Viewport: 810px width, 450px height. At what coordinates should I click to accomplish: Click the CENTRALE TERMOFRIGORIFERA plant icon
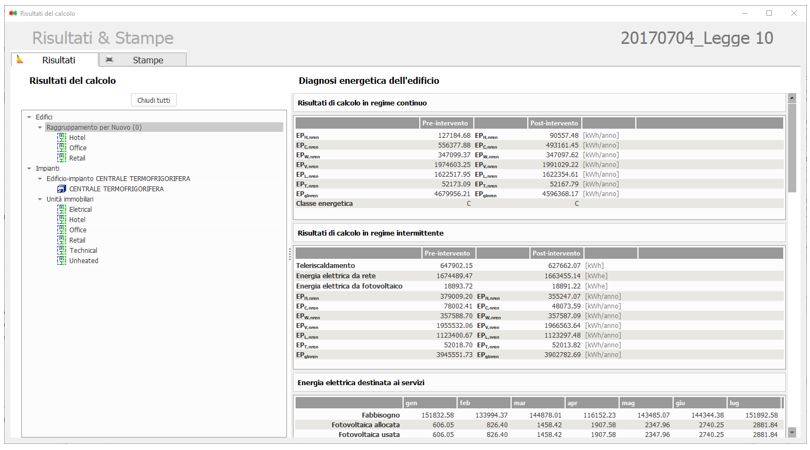61,189
